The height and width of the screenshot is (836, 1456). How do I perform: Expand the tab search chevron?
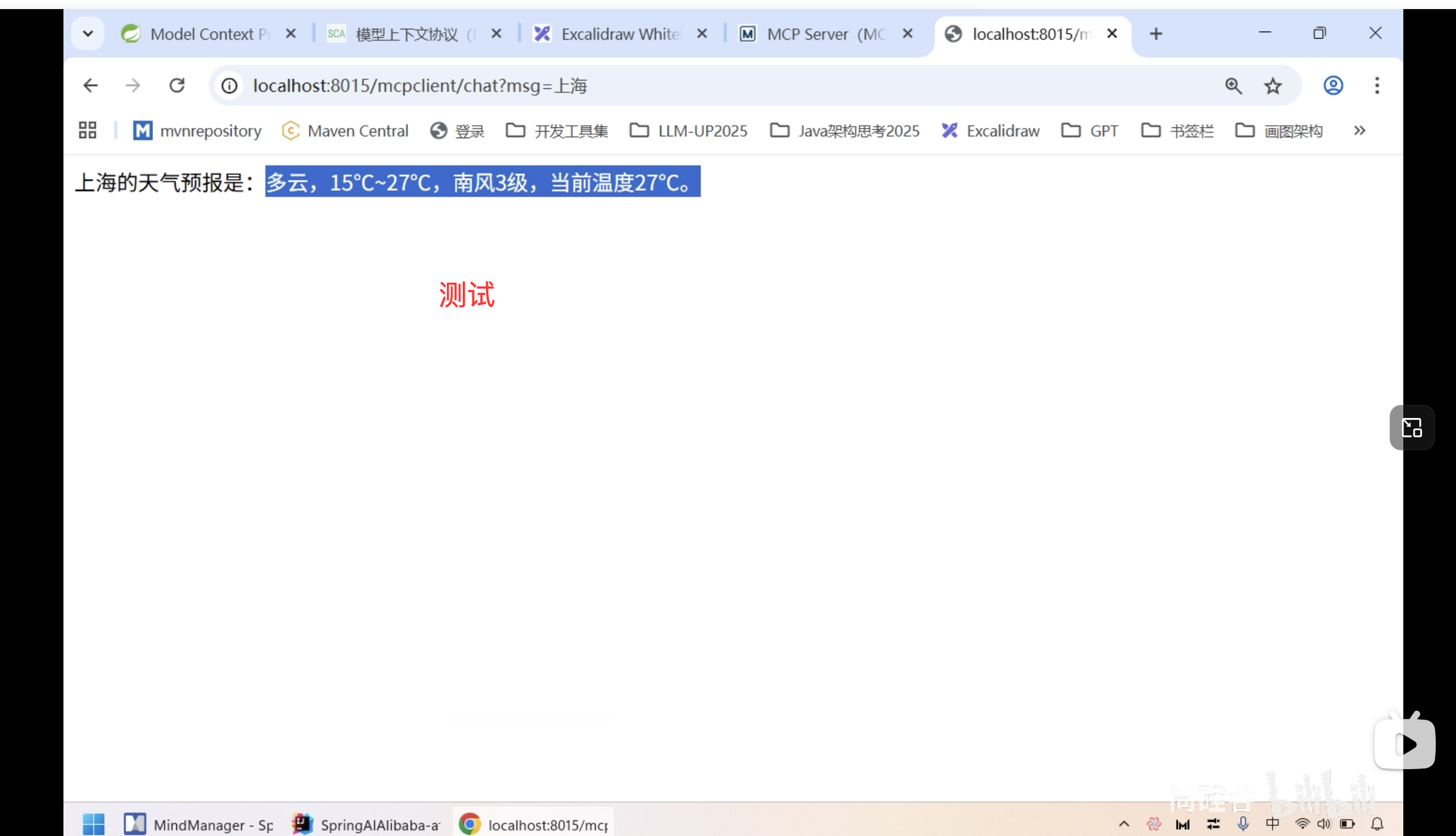(x=88, y=33)
